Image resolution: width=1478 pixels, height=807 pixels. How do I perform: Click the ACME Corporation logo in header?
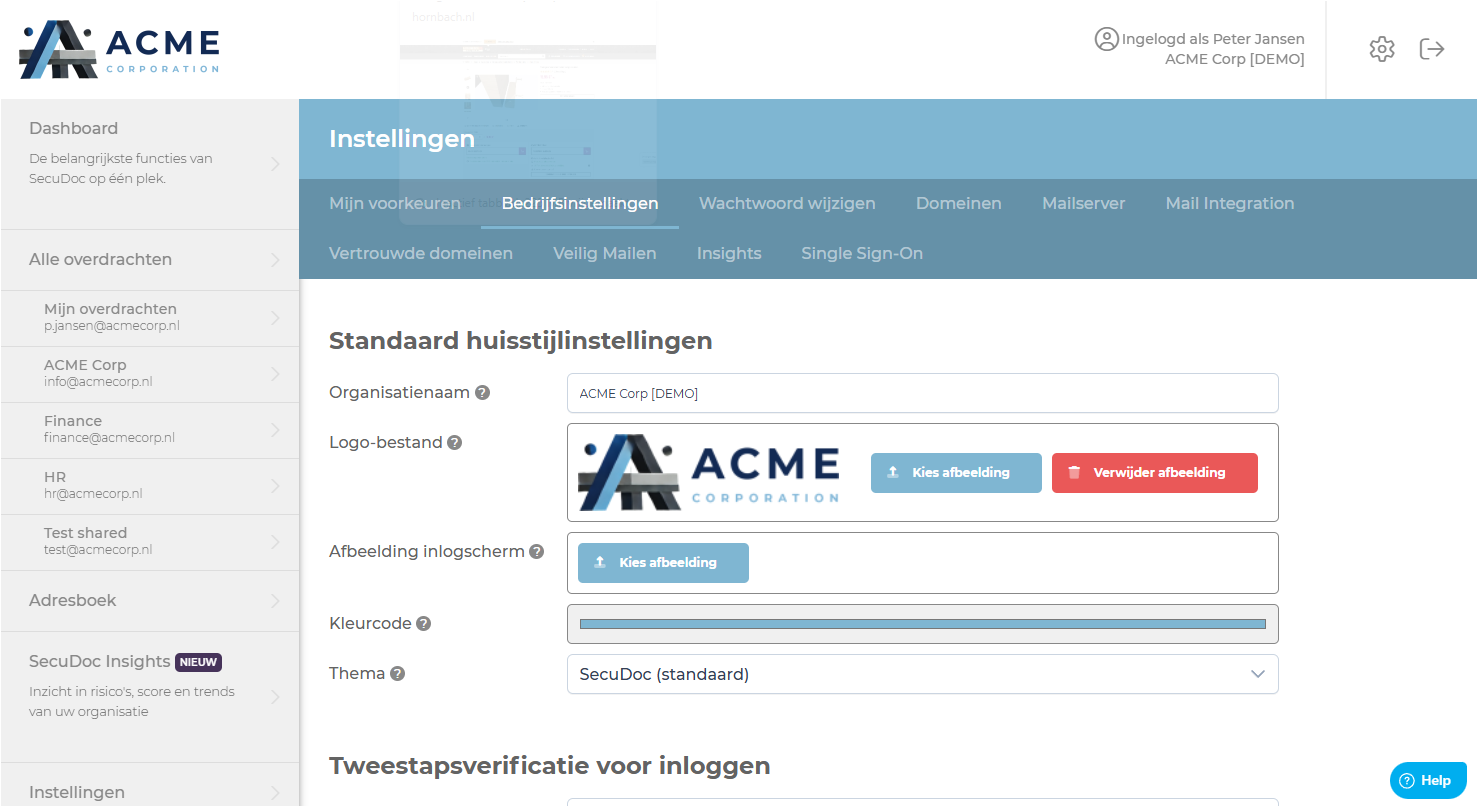point(119,49)
